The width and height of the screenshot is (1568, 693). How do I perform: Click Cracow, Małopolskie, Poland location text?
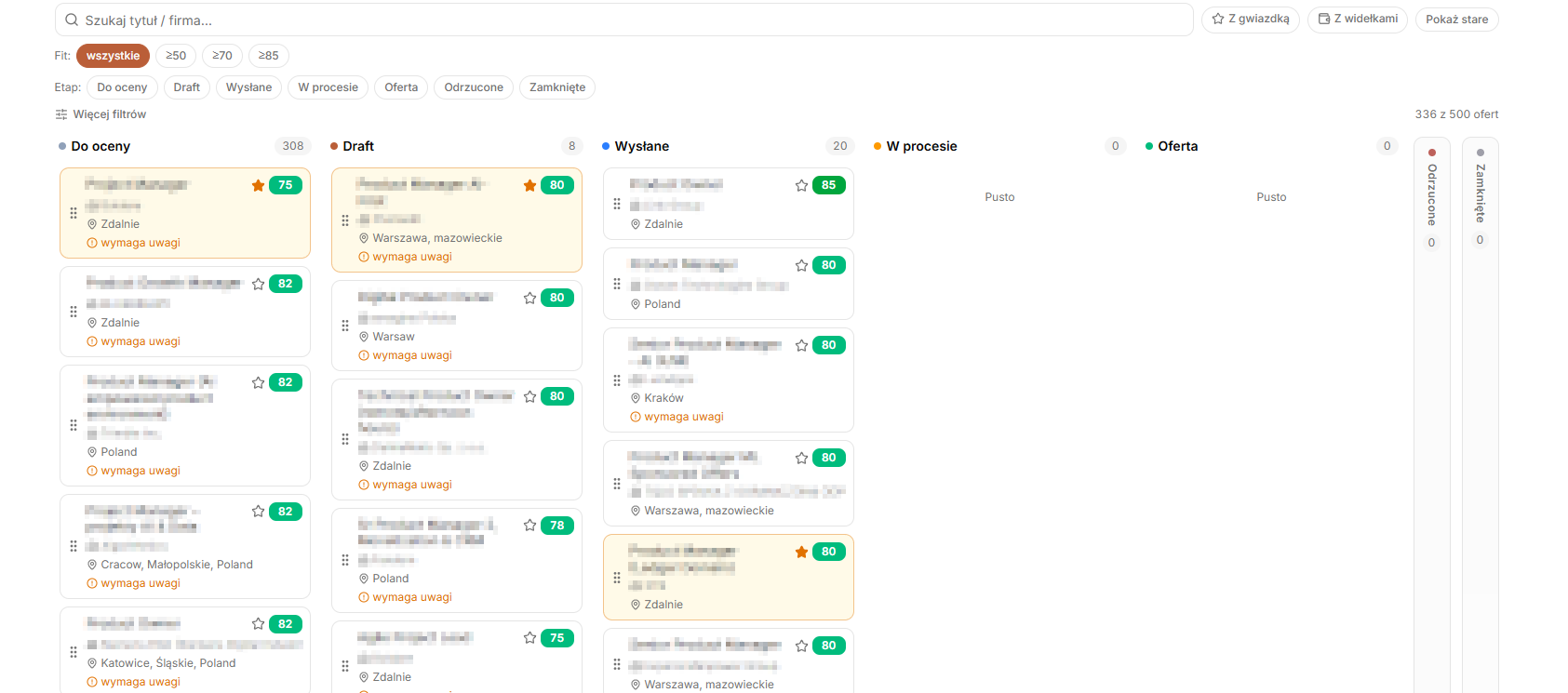pyautogui.click(x=177, y=565)
